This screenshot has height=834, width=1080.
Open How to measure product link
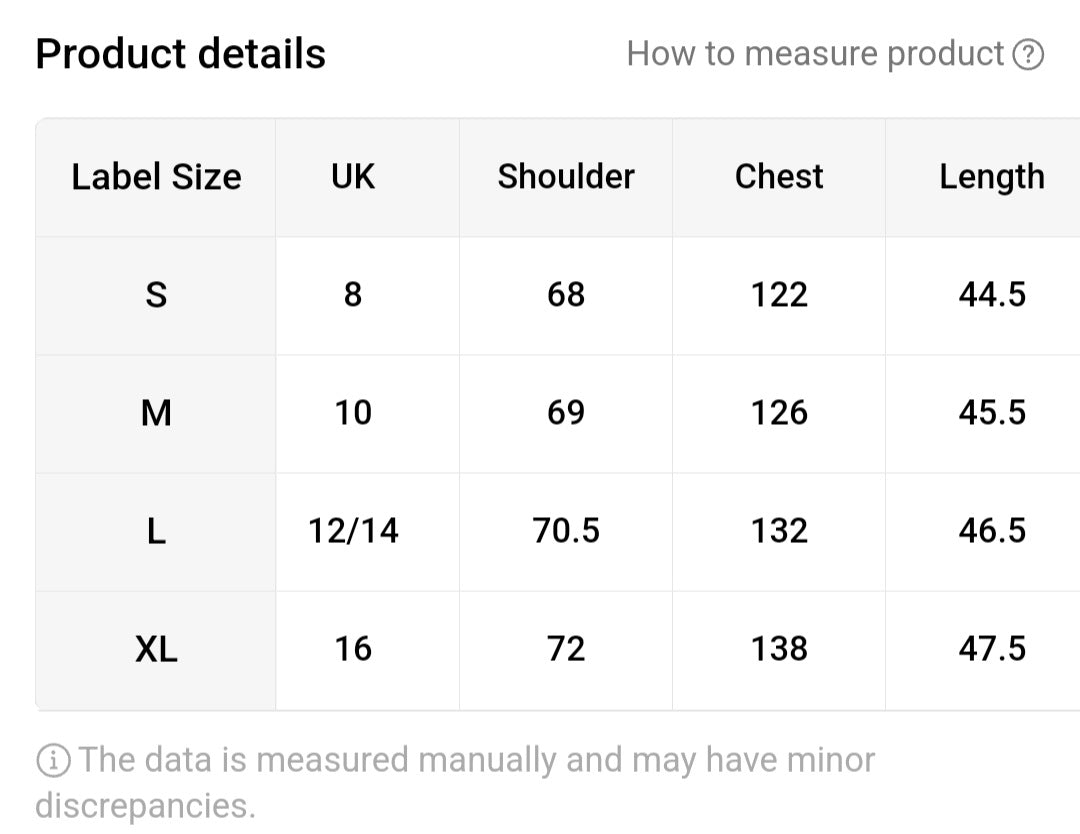point(816,54)
